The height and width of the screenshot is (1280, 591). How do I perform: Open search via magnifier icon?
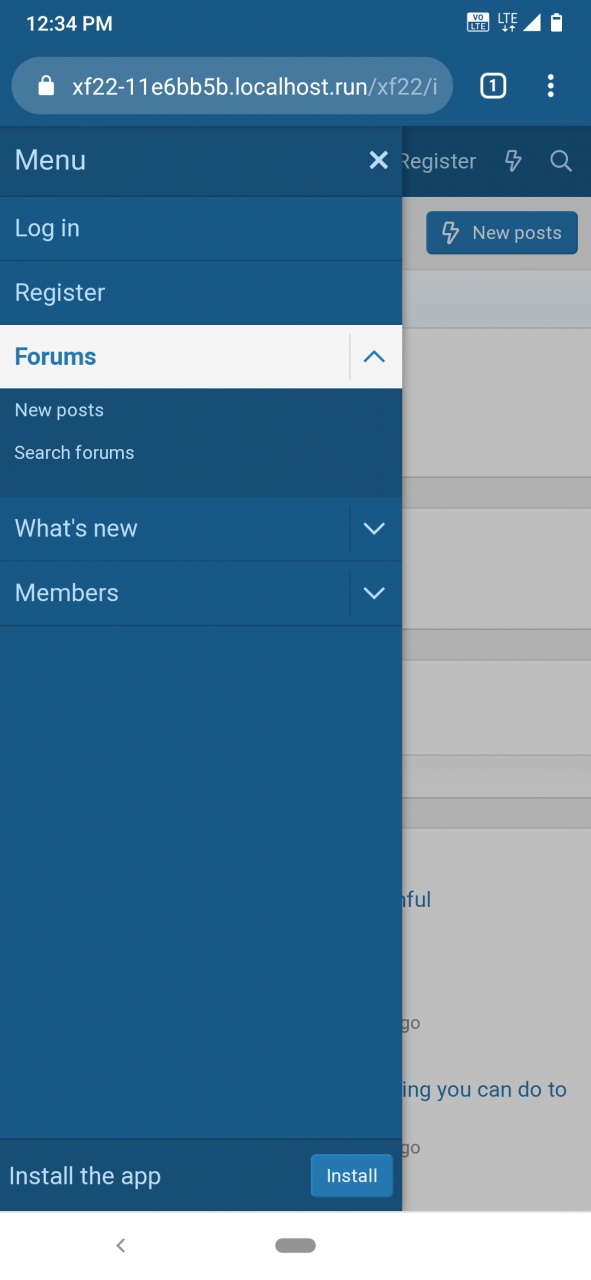(561, 161)
